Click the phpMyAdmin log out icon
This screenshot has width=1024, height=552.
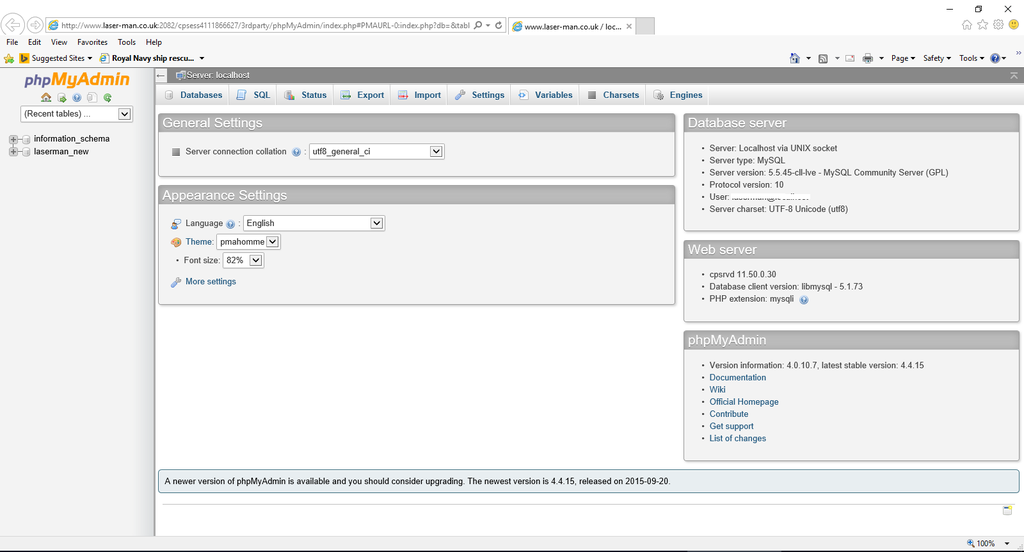pyautogui.click(x=61, y=97)
